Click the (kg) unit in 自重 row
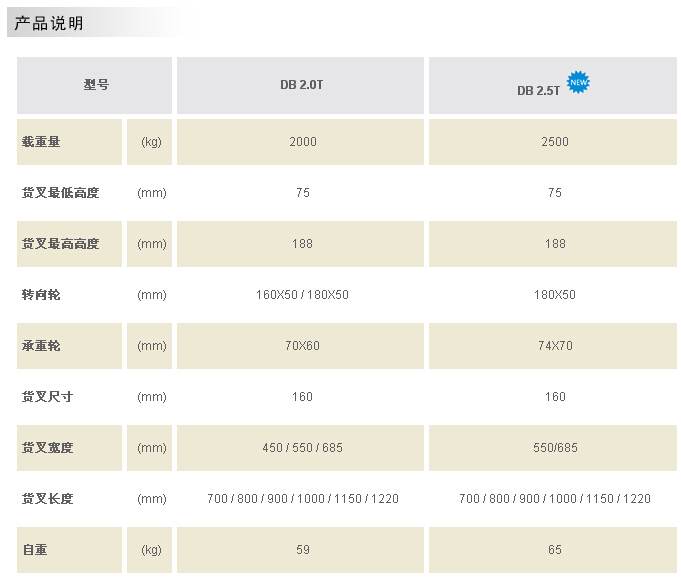 tap(151, 550)
